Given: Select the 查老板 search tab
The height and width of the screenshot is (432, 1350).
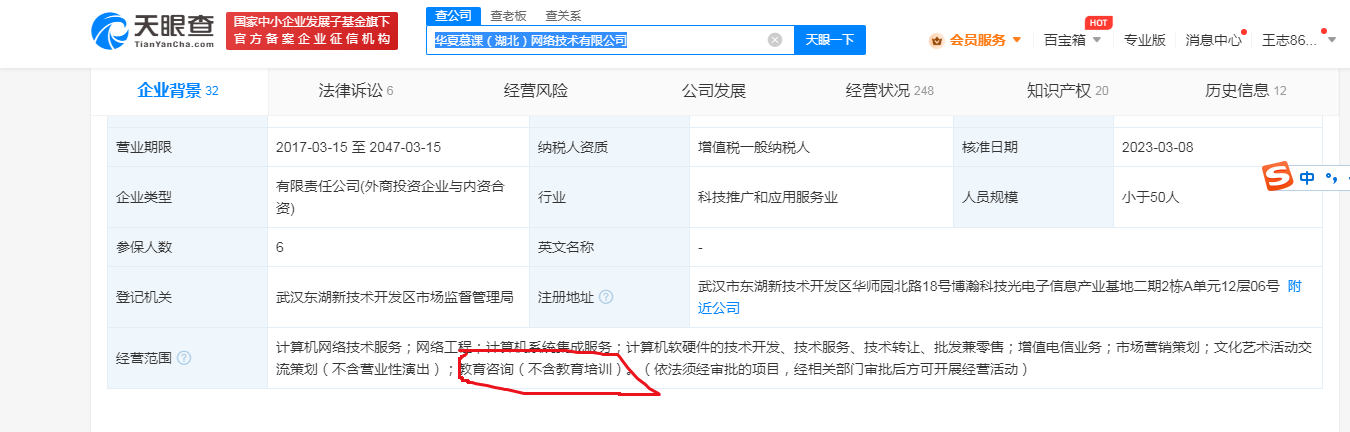Looking at the screenshot, I should click(x=507, y=16).
